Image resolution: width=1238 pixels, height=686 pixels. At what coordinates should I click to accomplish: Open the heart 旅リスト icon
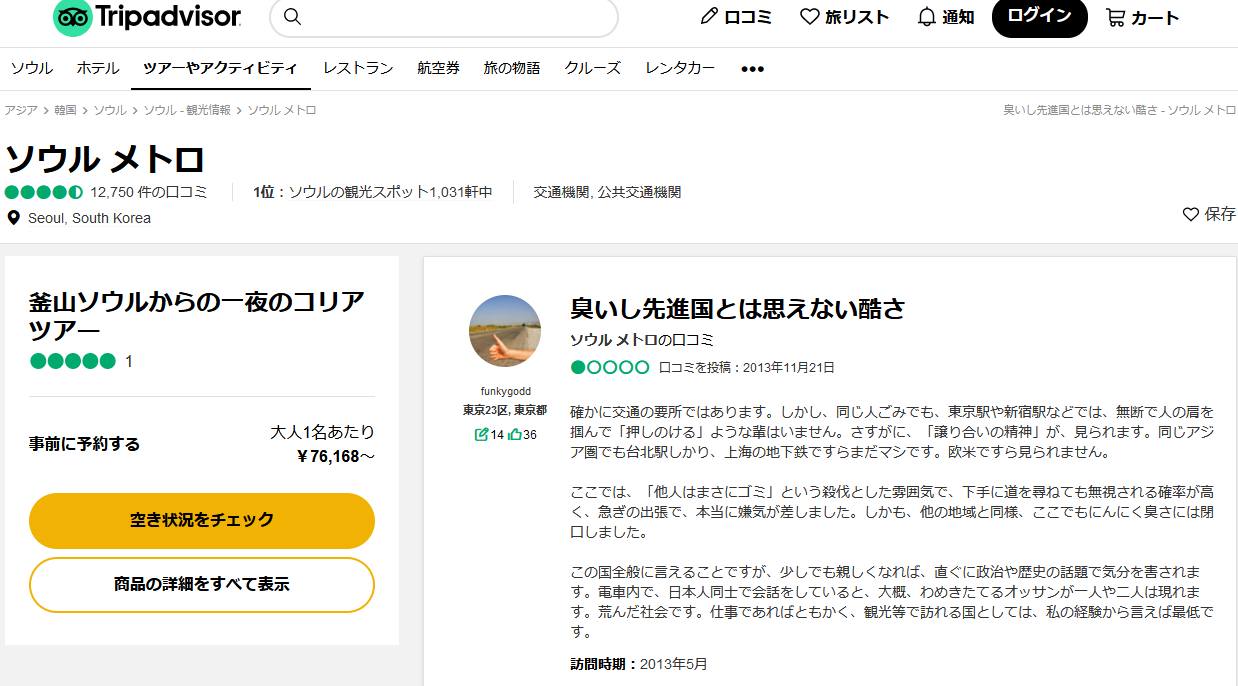[845, 17]
